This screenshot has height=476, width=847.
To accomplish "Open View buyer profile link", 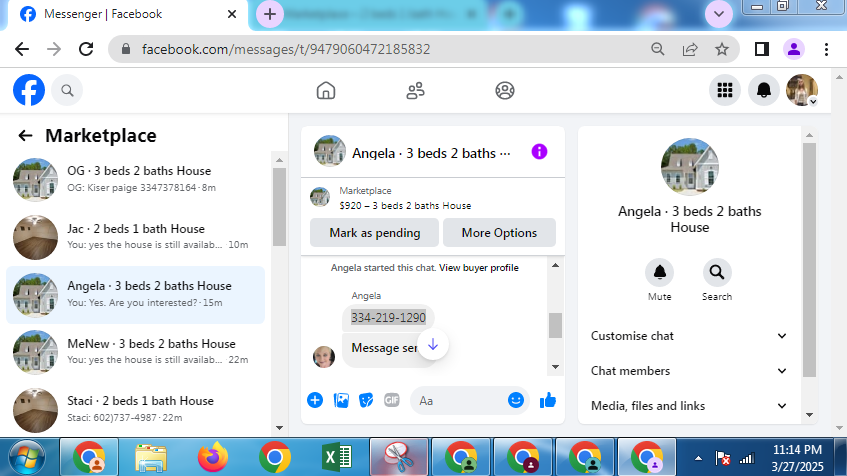I will [x=479, y=267].
